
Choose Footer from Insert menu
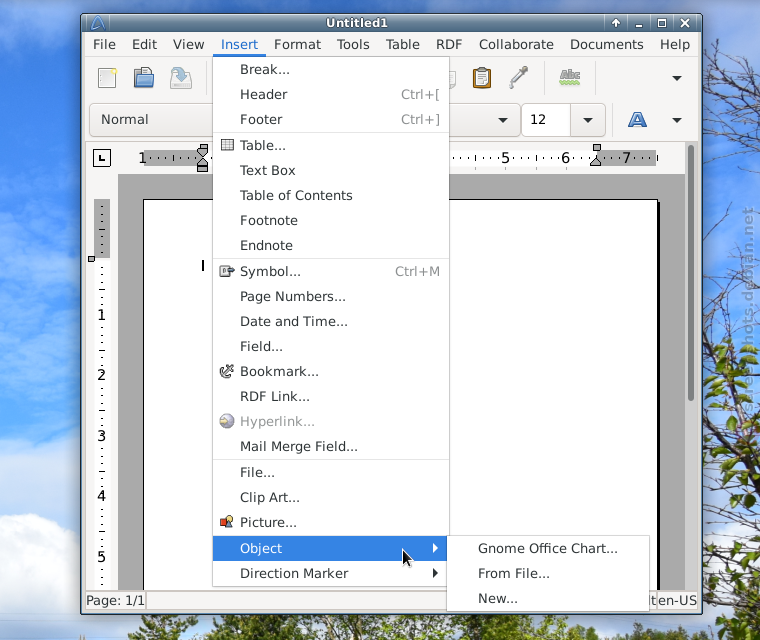click(x=331, y=119)
